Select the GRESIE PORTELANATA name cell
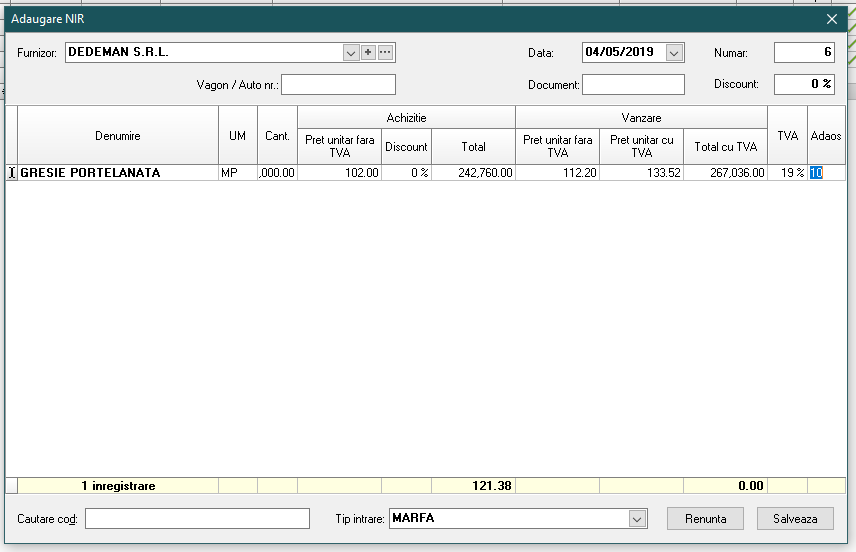856x552 pixels. pyautogui.click(x=118, y=173)
